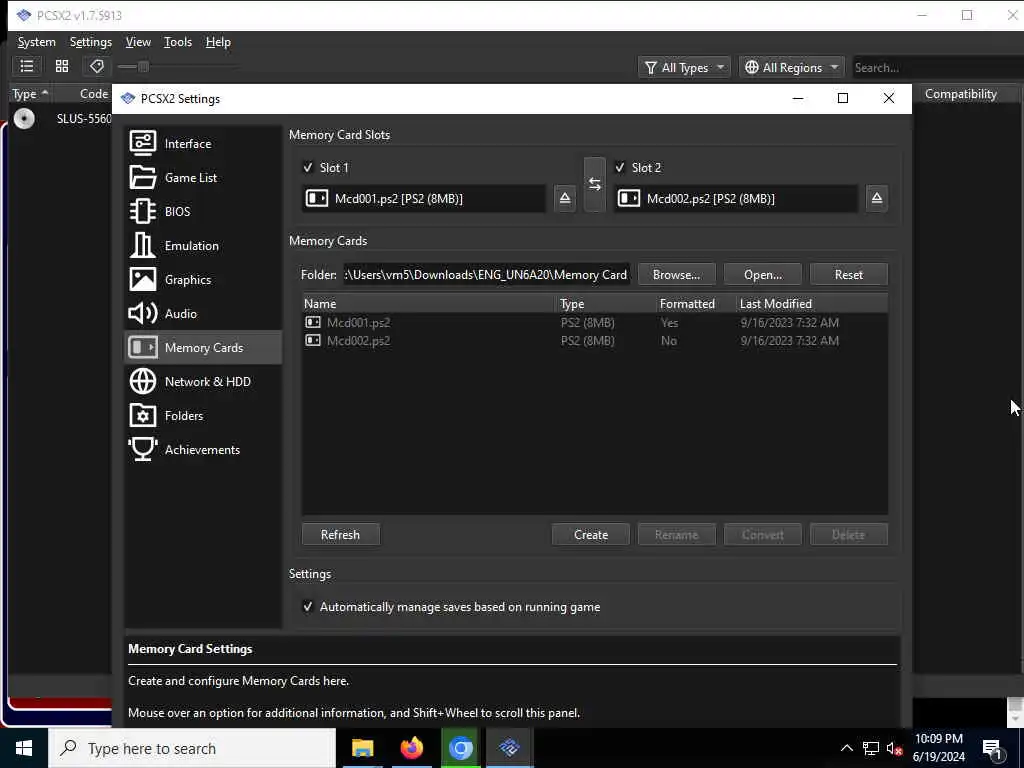Viewport: 1024px width, 768px height.
Task: Open the Help menu
Action: click(218, 42)
